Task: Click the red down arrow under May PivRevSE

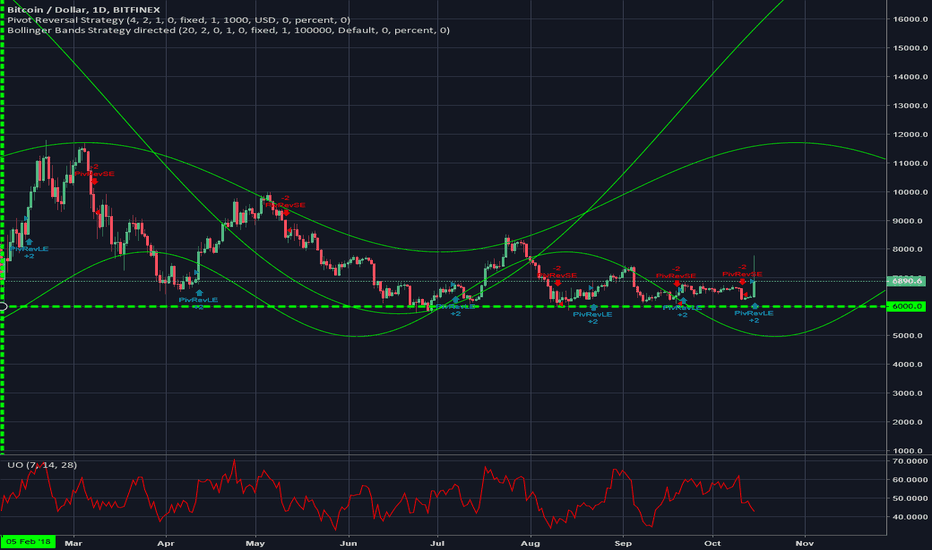Action: 286,212
